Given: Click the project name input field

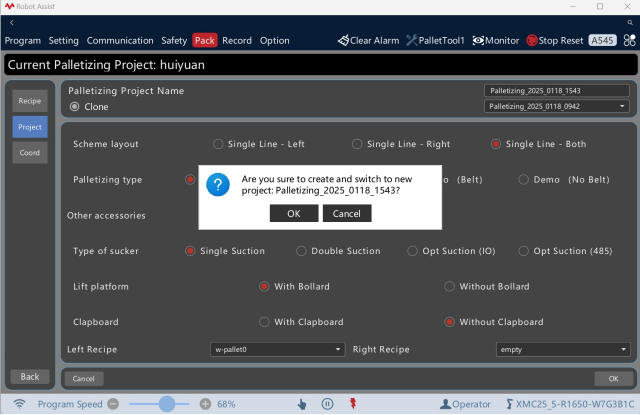Looking at the screenshot, I should [x=556, y=91].
